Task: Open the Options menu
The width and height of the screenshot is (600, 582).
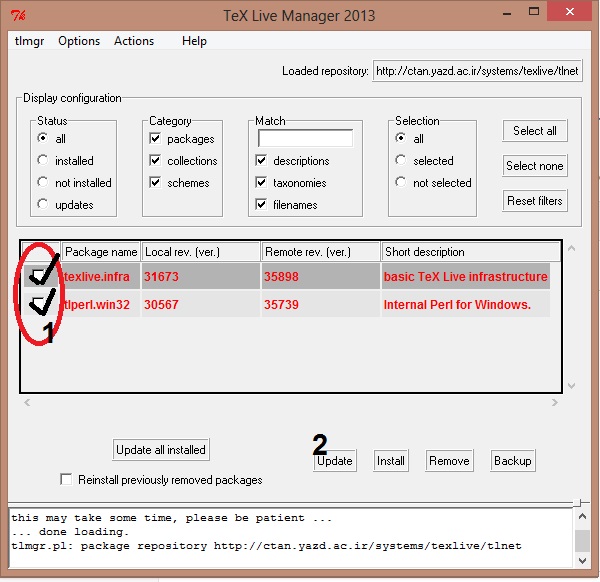Action: (79, 41)
